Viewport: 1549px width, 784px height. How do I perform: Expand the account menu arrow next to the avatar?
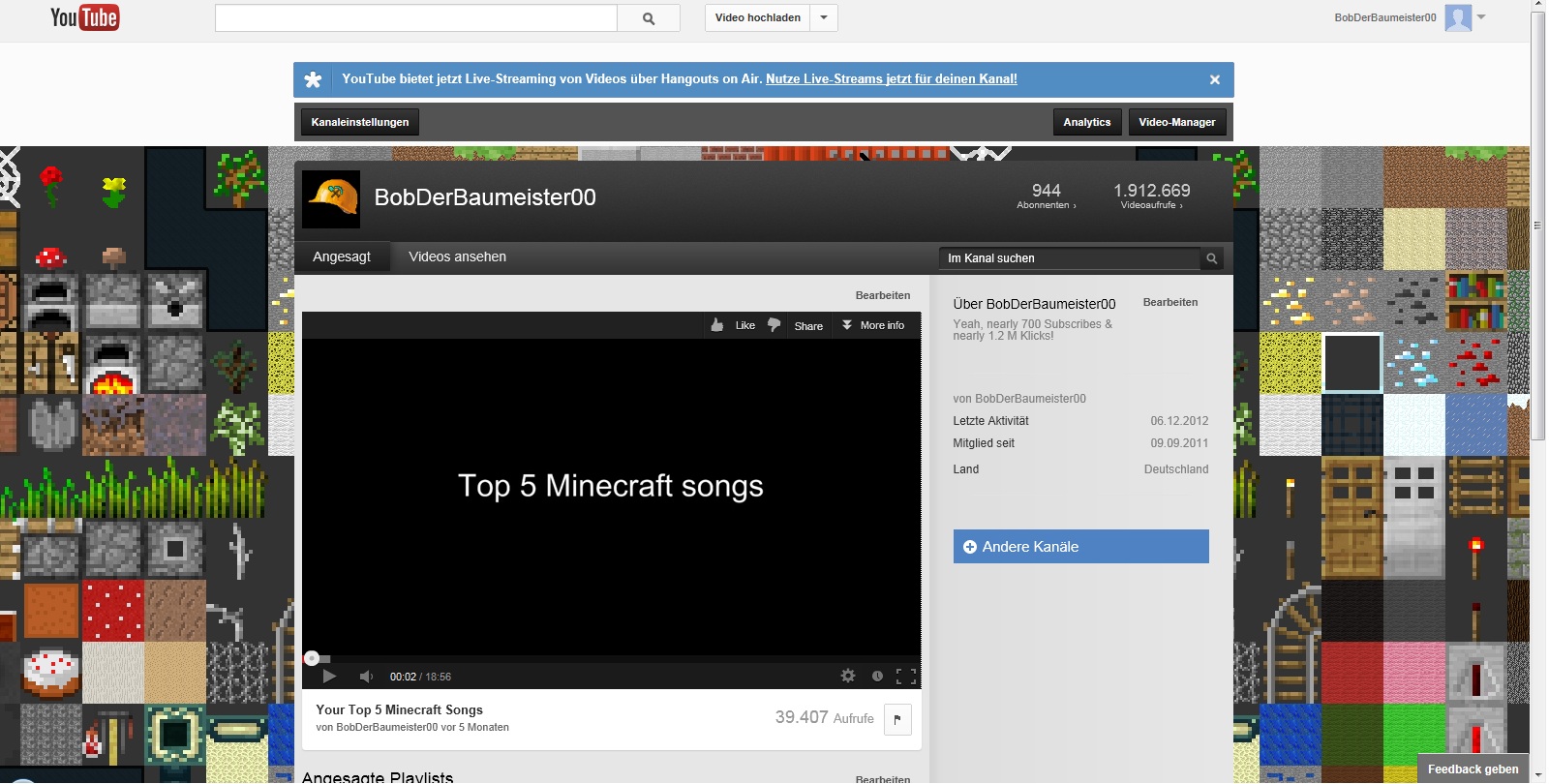click(1481, 17)
